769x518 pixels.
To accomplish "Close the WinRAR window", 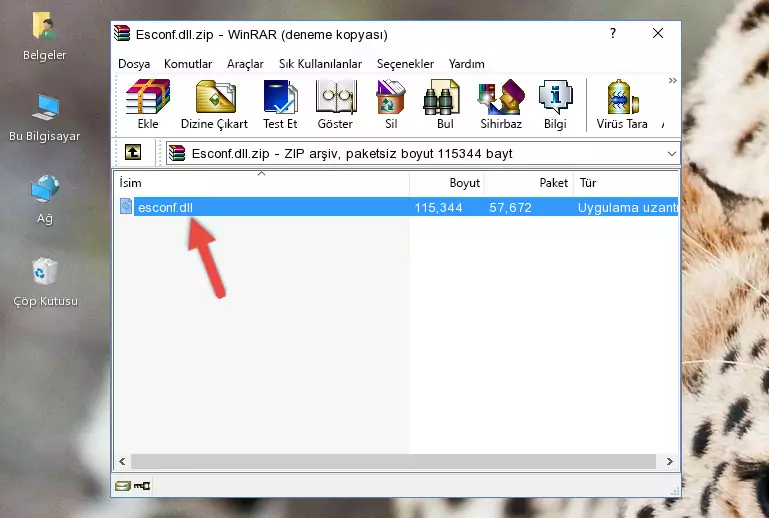I will pyautogui.click(x=658, y=33).
